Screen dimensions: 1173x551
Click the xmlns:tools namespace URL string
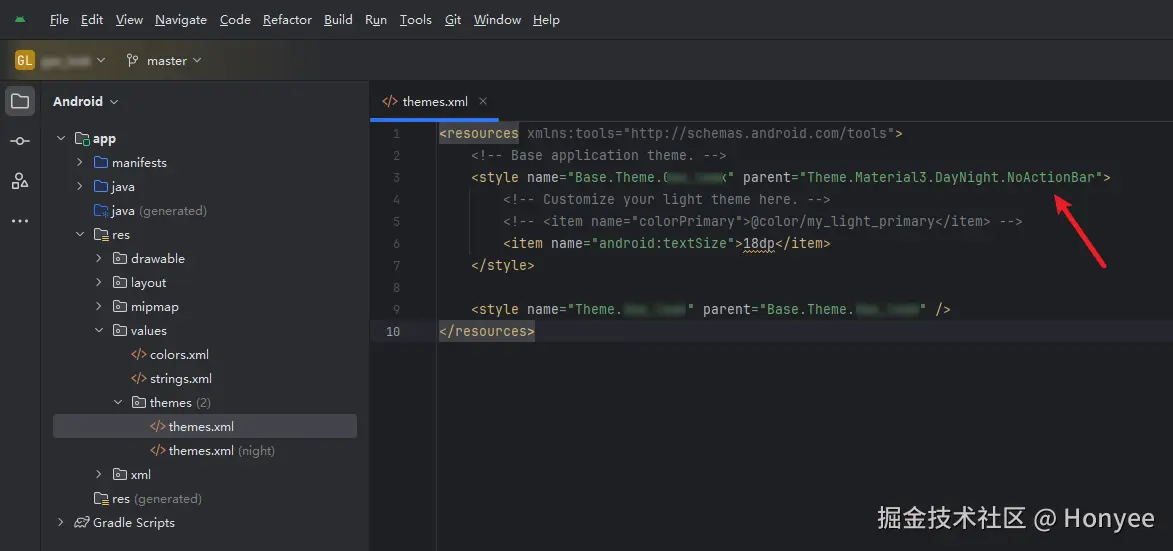click(x=759, y=134)
